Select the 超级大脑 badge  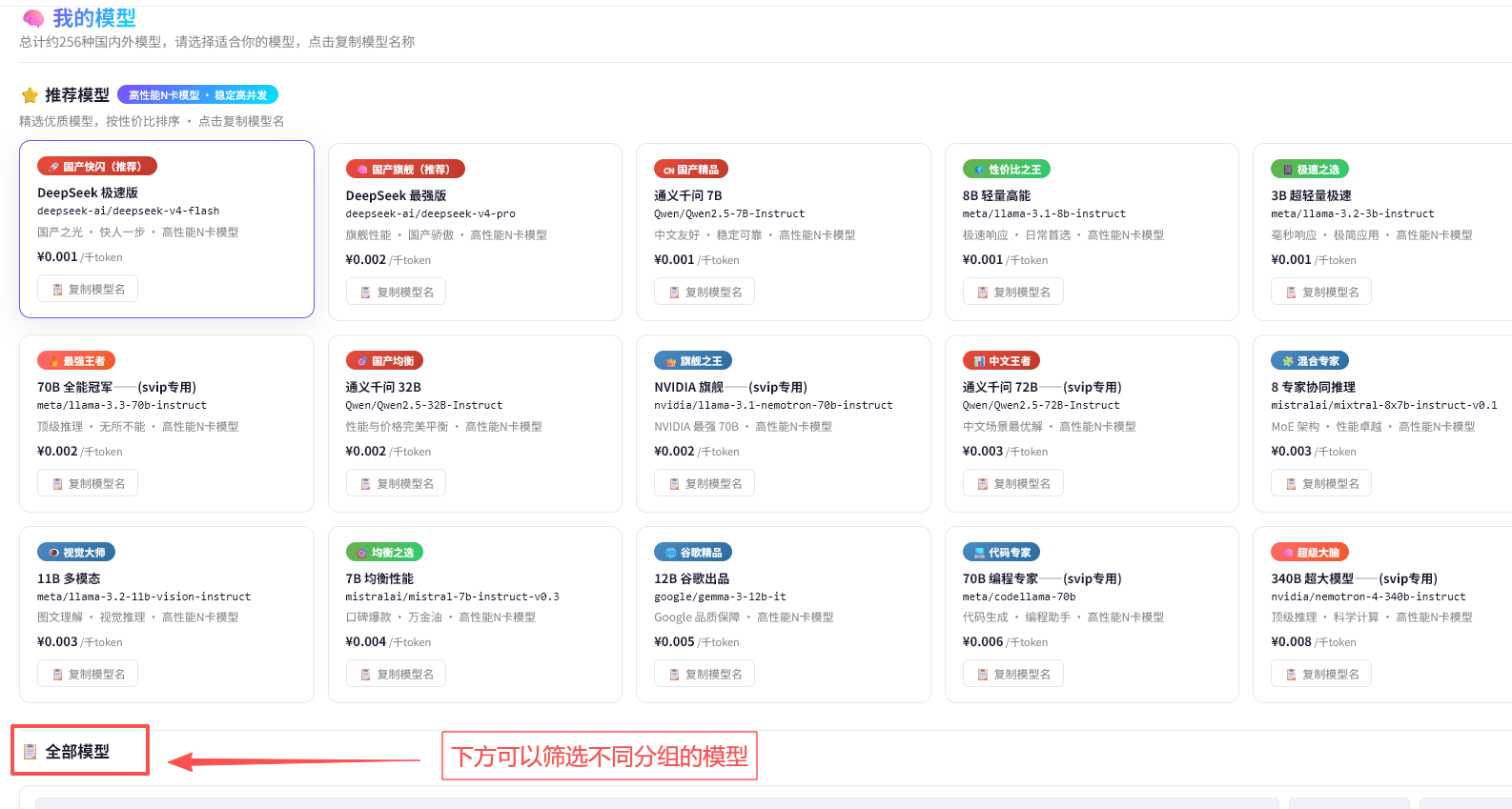[1310, 553]
